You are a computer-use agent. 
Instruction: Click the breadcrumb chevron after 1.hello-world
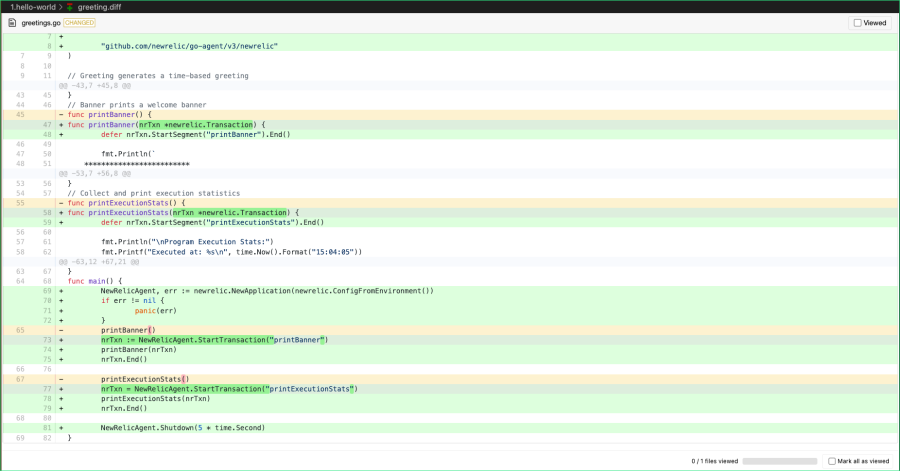[x=62, y=6]
